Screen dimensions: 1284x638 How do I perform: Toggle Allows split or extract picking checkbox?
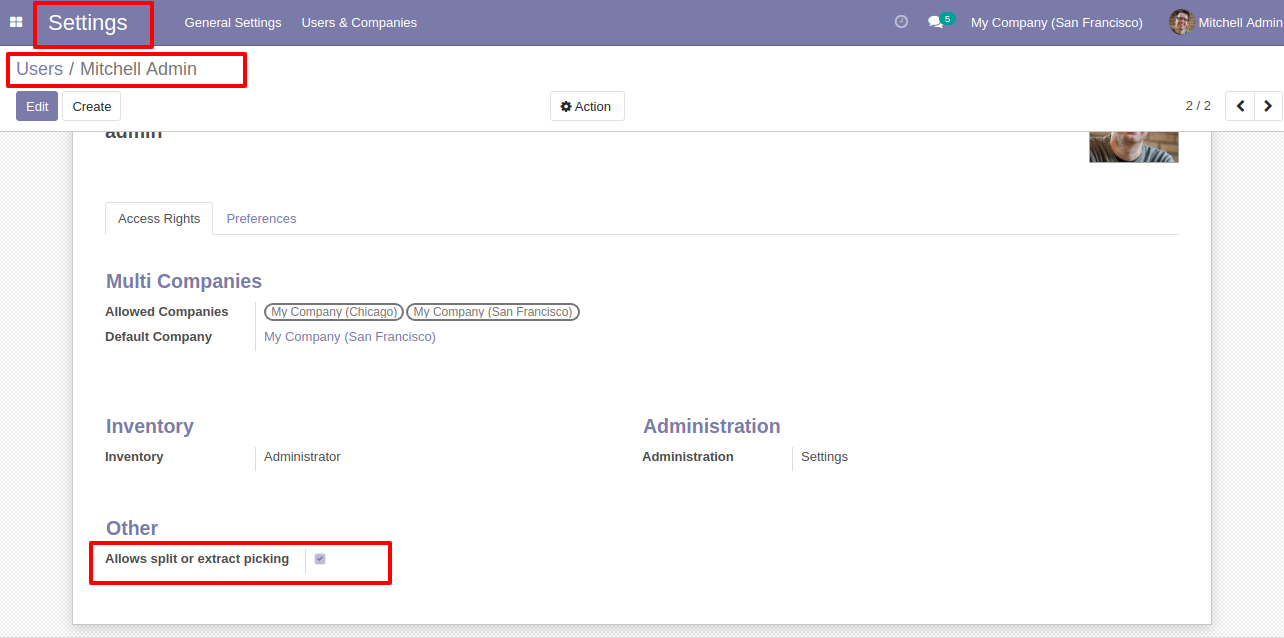click(x=320, y=559)
